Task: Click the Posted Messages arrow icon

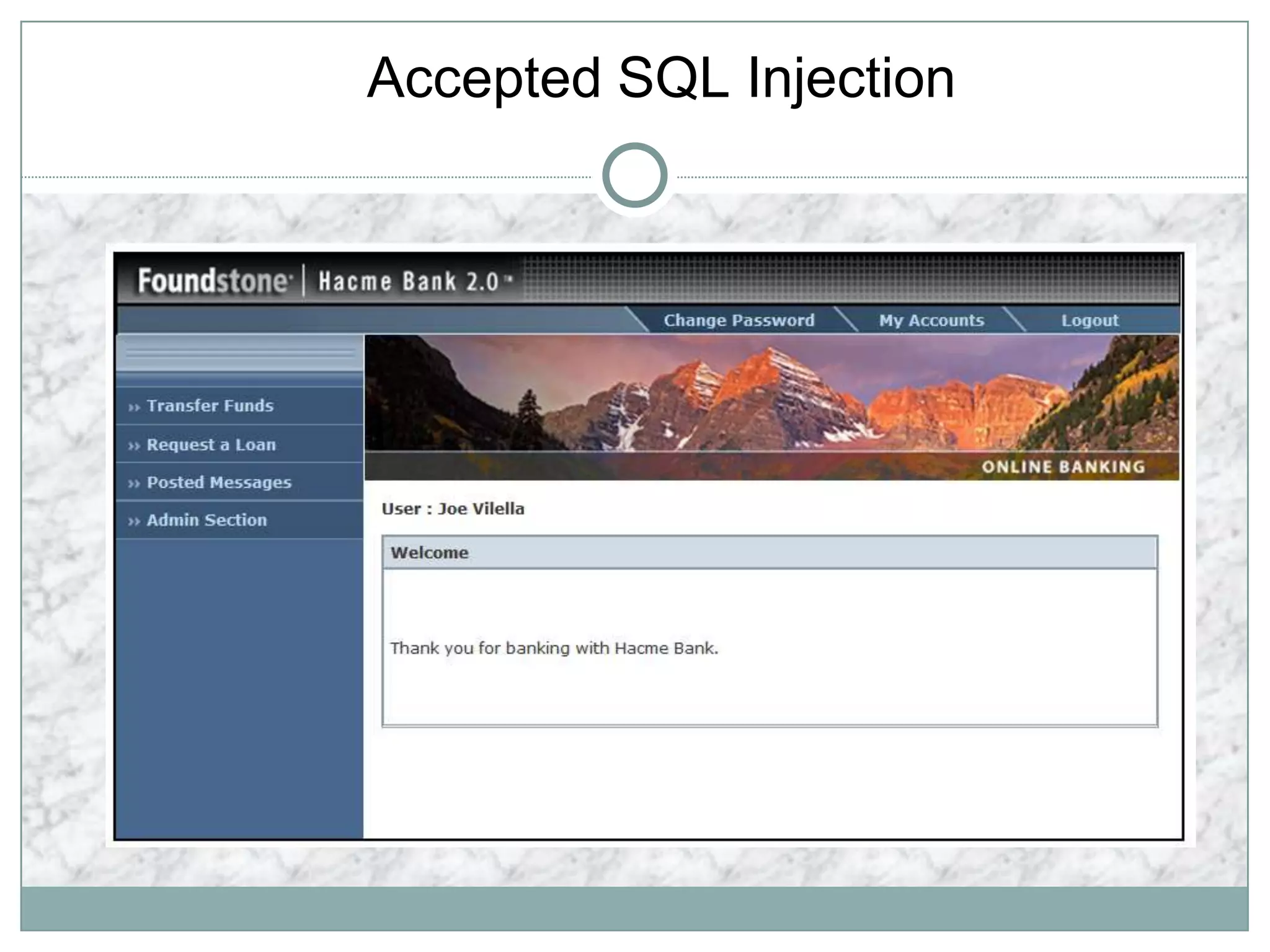Action: point(134,483)
